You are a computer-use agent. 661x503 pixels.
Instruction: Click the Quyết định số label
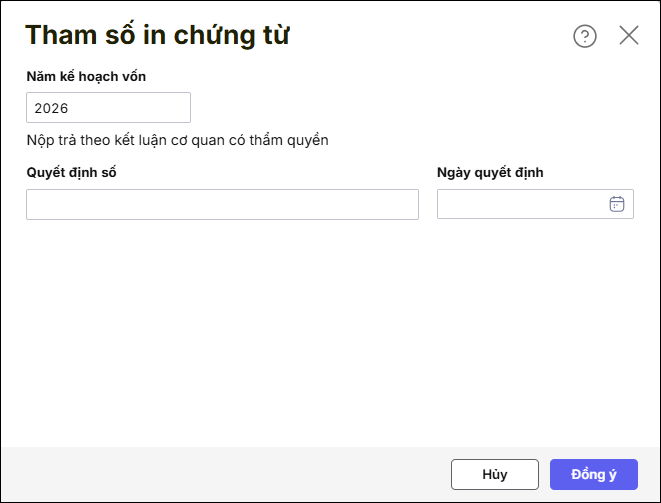[72, 172]
